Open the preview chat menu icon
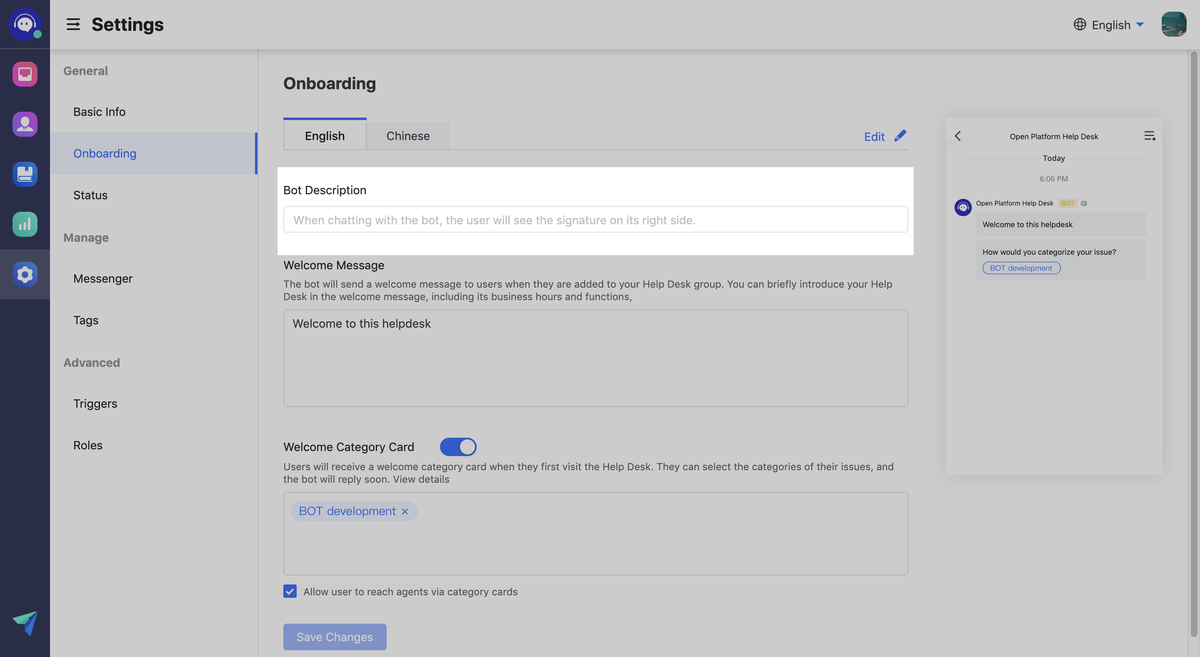1200x657 pixels. coord(1149,136)
